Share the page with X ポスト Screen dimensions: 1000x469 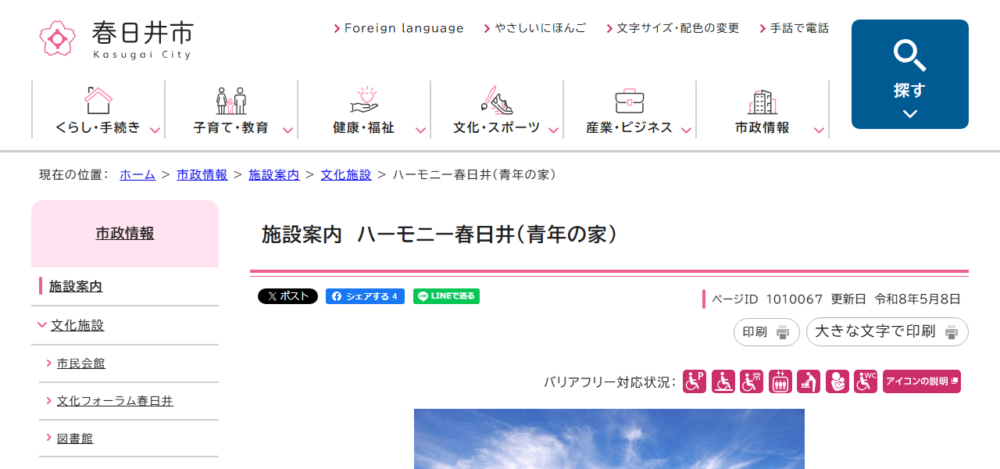[x=288, y=296]
